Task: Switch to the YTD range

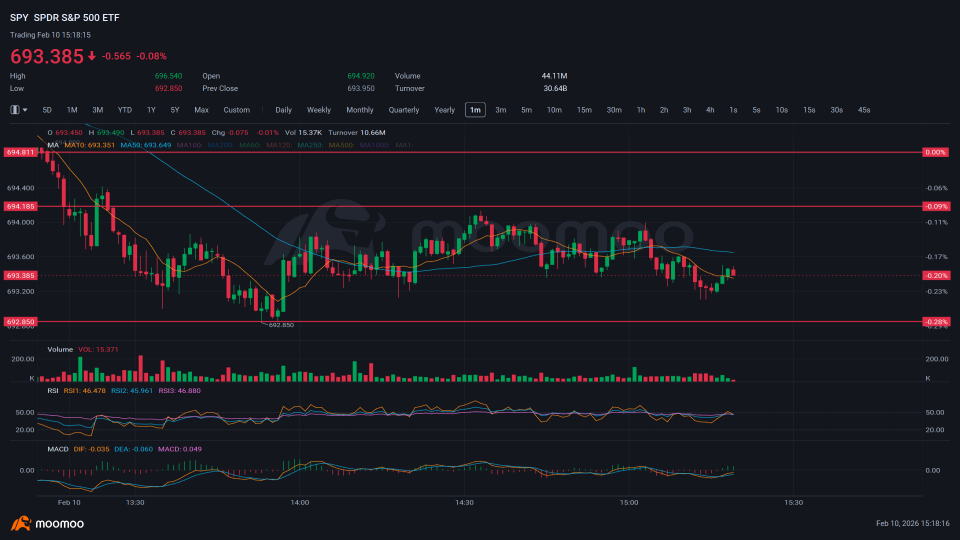Action: 125,110
